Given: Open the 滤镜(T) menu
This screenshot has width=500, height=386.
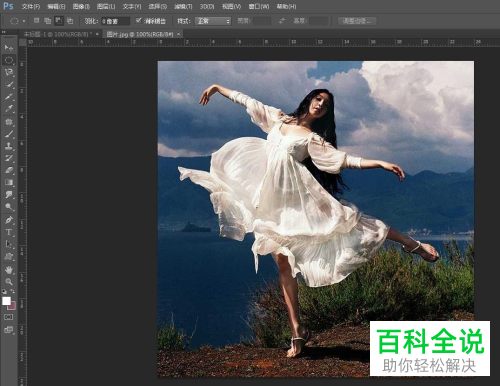Looking at the screenshot, I should pyautogui.click(x=183, y=6).
